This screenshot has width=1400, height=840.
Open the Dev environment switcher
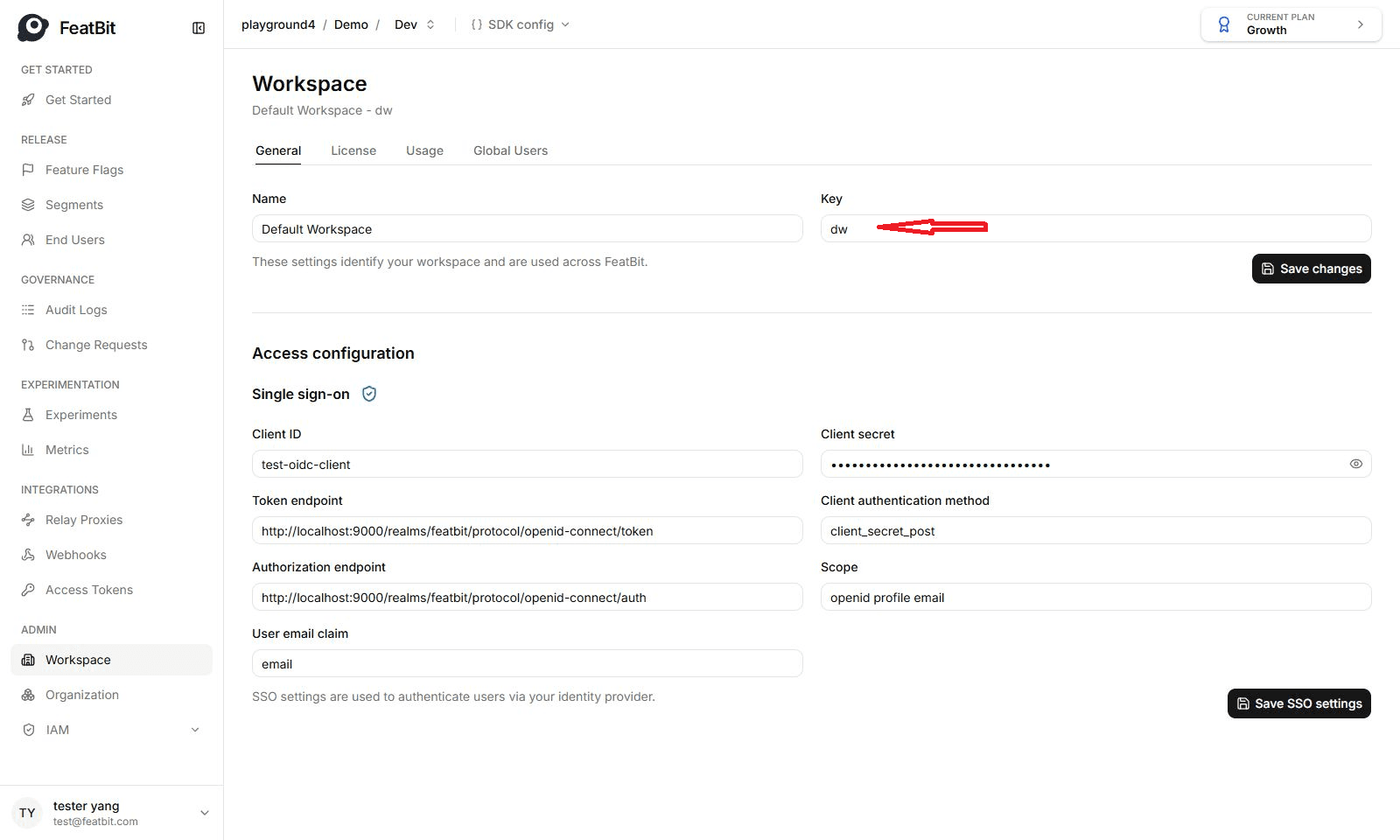415,24
